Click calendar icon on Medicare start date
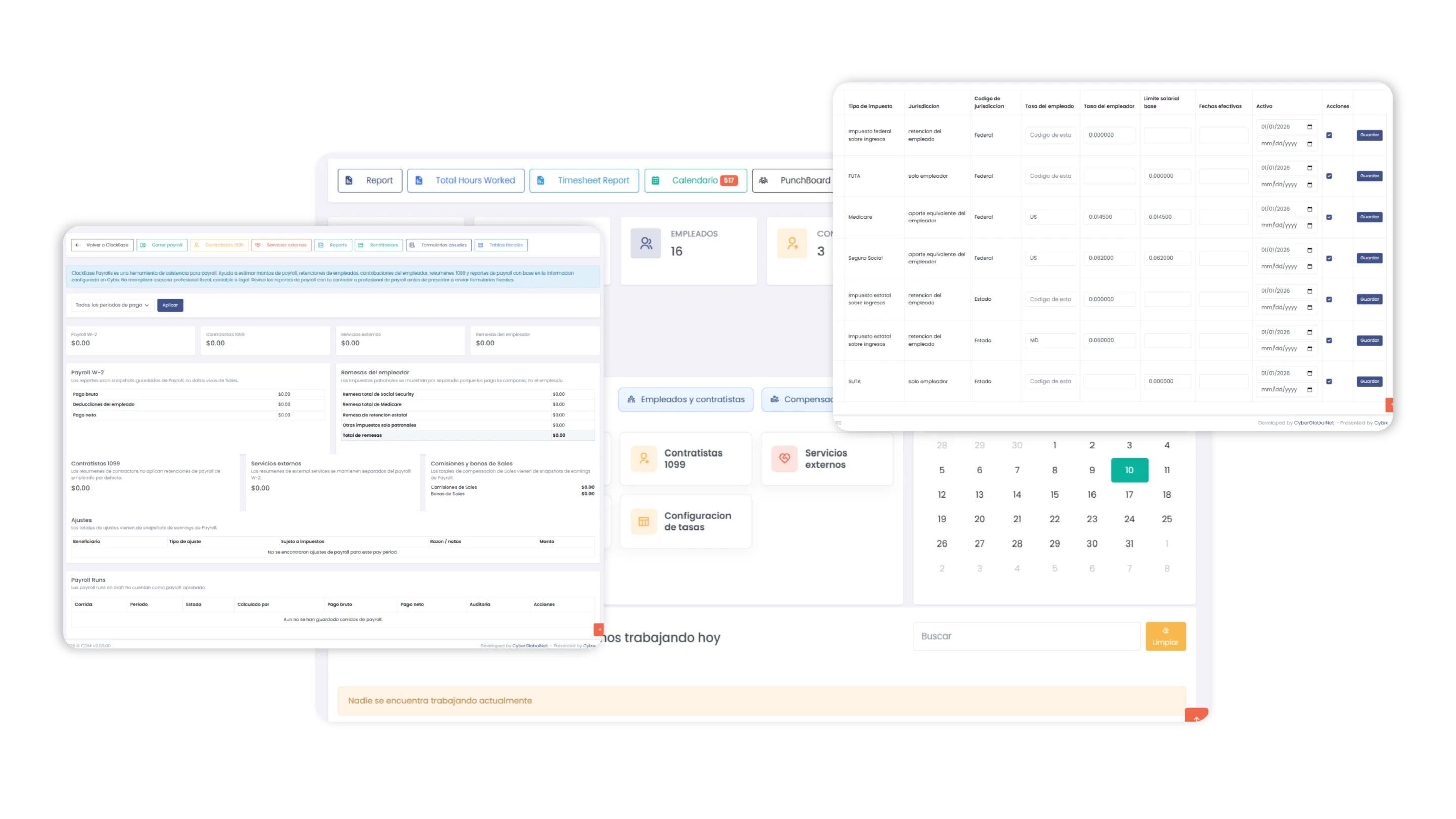The width and height of the screenshot is (1456, 819). [1309, 209]
